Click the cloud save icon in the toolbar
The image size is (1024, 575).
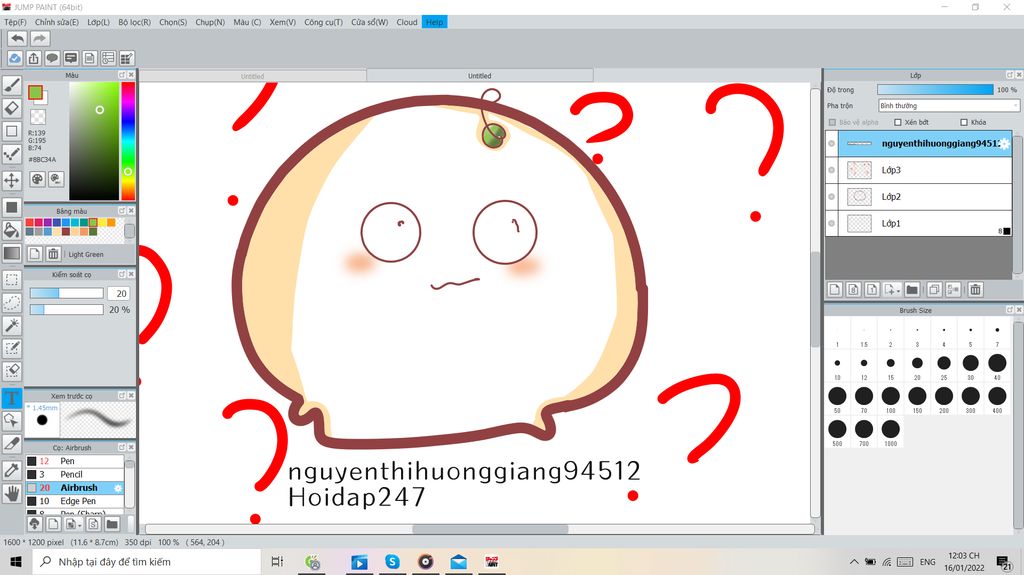14,58
